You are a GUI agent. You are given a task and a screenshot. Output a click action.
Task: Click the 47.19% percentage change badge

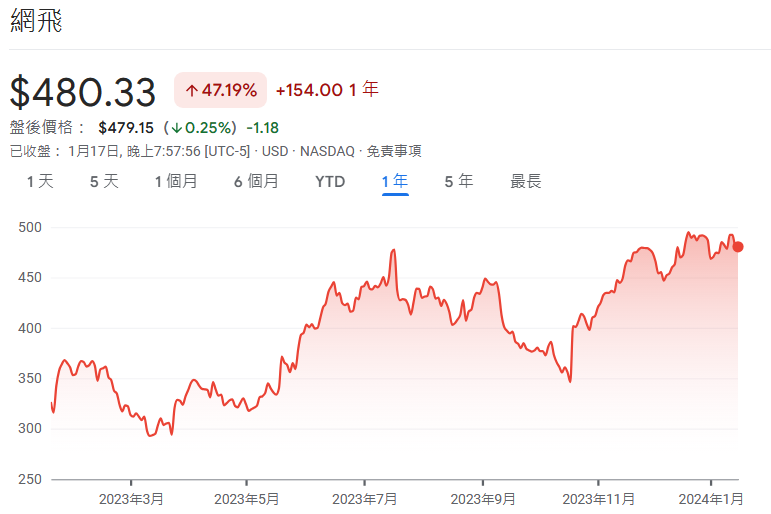[x=221, y=90]
